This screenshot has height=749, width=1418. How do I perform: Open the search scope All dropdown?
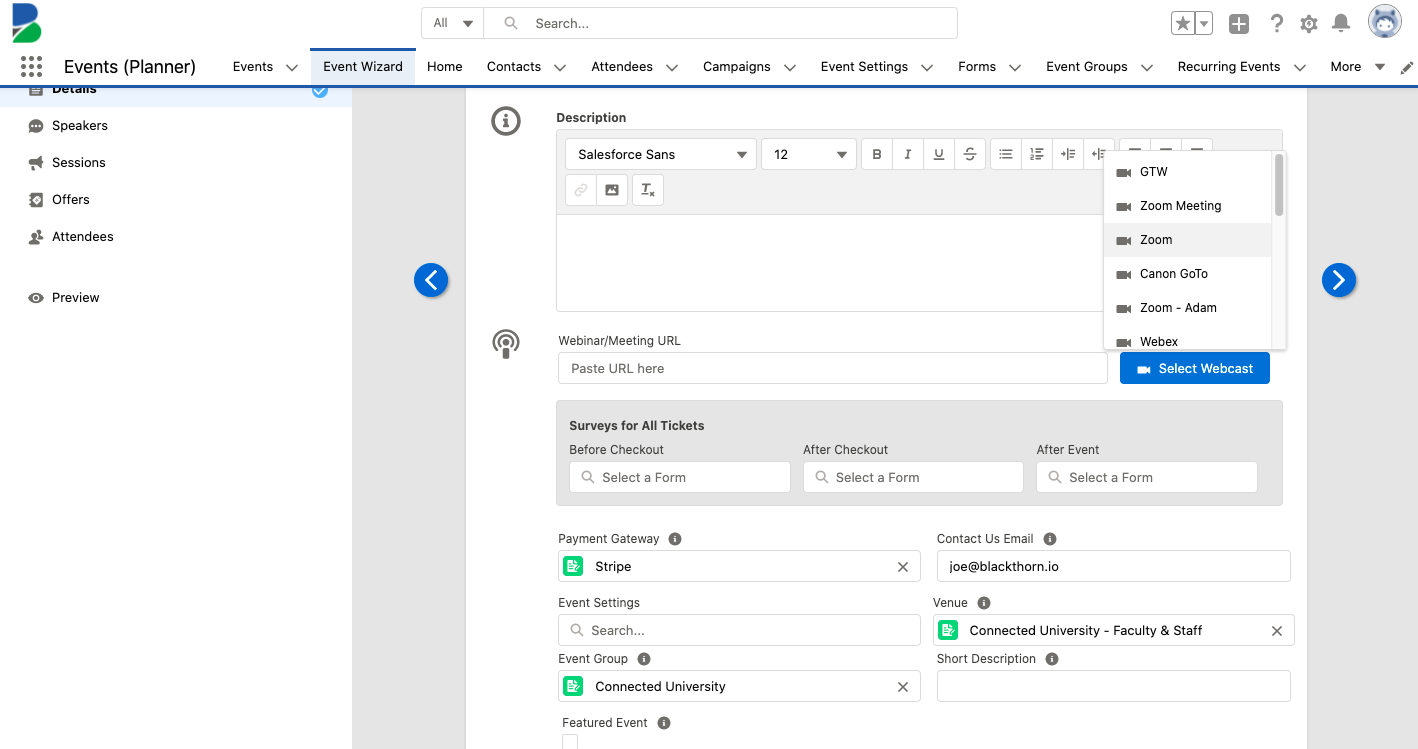(x=453, y=23)
